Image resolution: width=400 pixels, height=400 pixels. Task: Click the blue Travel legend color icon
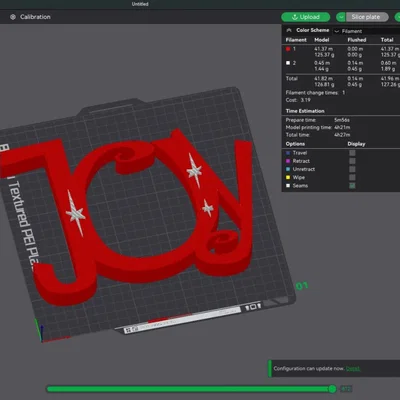[288, 153]
